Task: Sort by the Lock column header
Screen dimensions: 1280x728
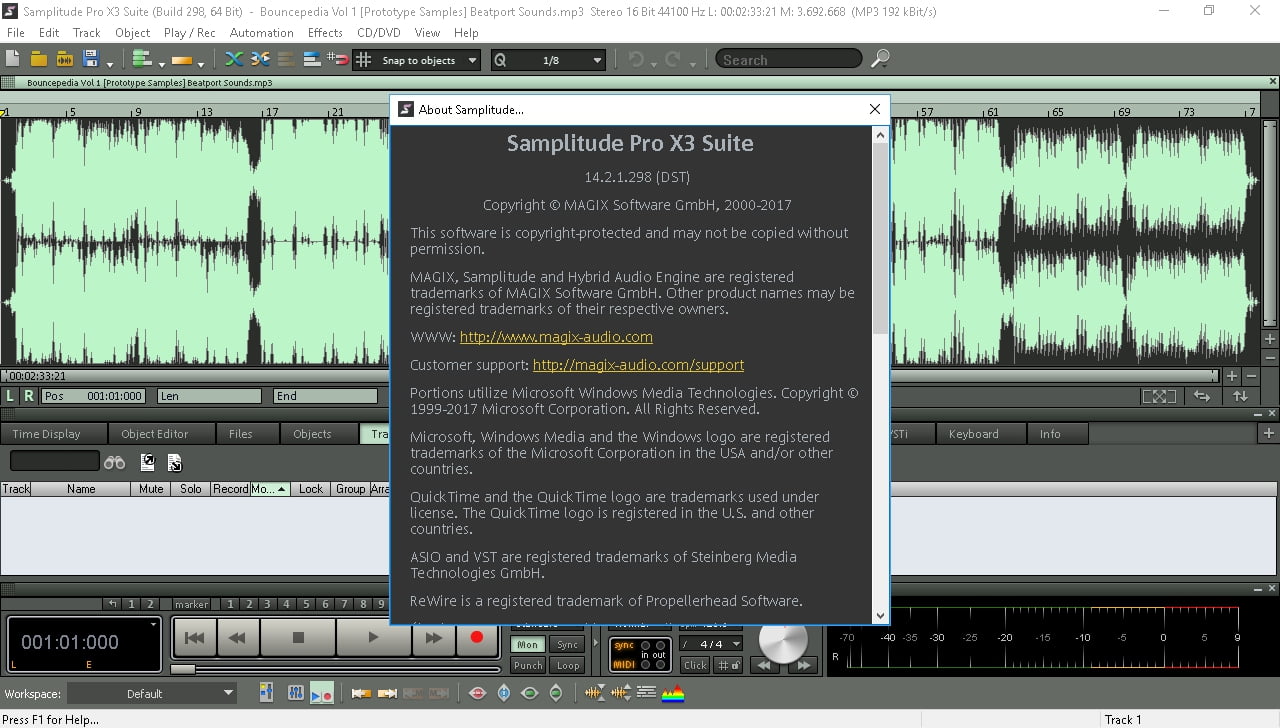Action: pos(311,489)
